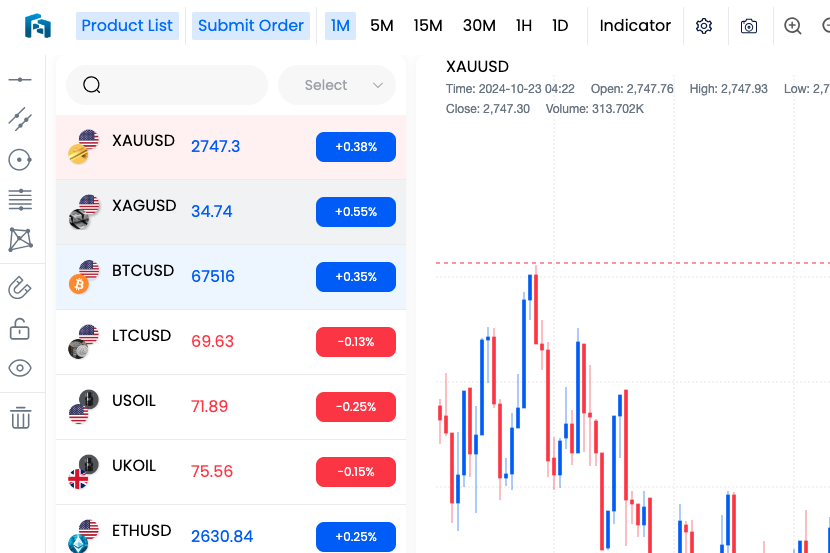The height and width of the screenshot is (553, 830).
Task: Switch to the 5M timeframe
Action: (x=381, y=26)
